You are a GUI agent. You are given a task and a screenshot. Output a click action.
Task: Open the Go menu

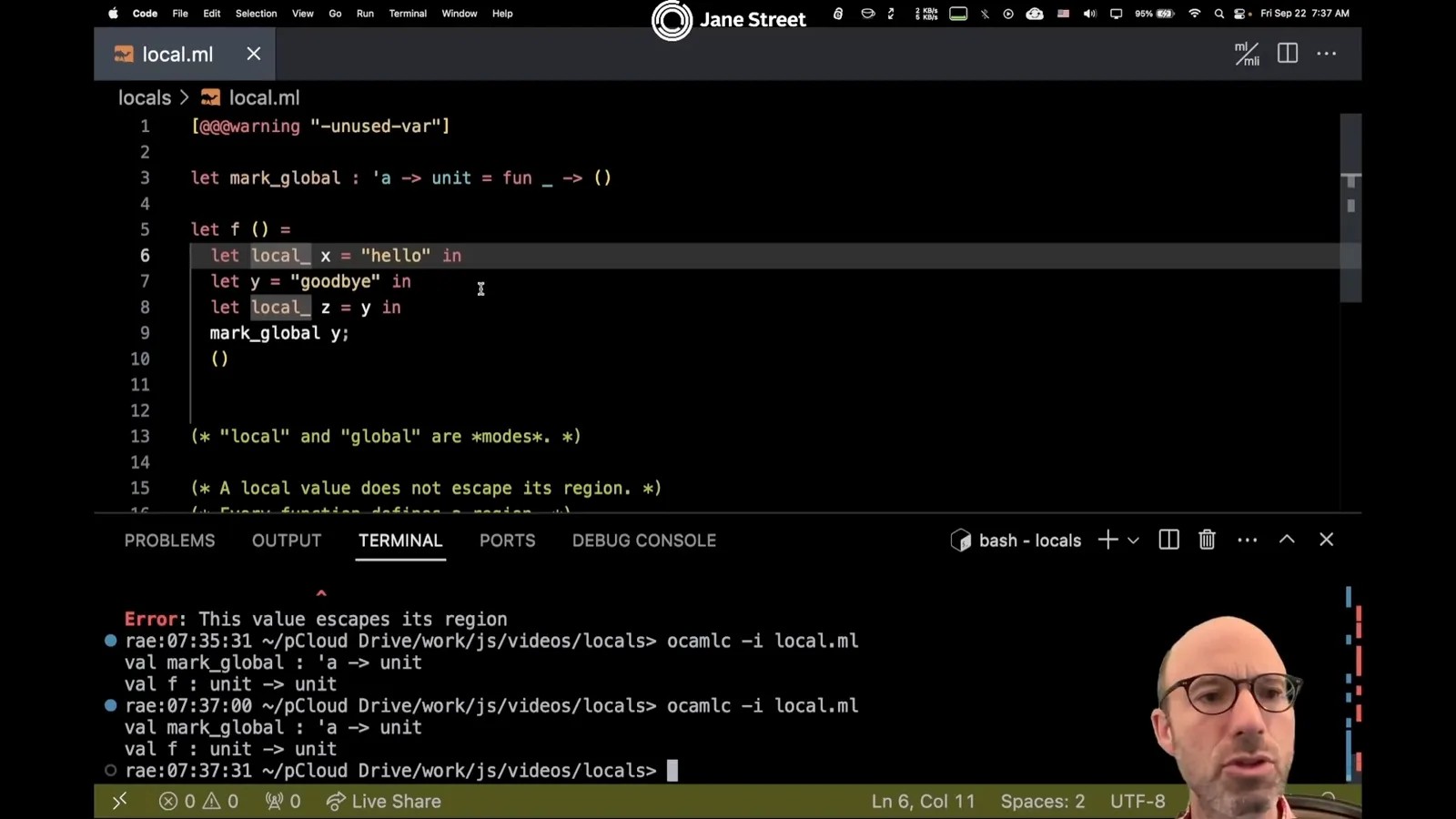pos(335,14)
